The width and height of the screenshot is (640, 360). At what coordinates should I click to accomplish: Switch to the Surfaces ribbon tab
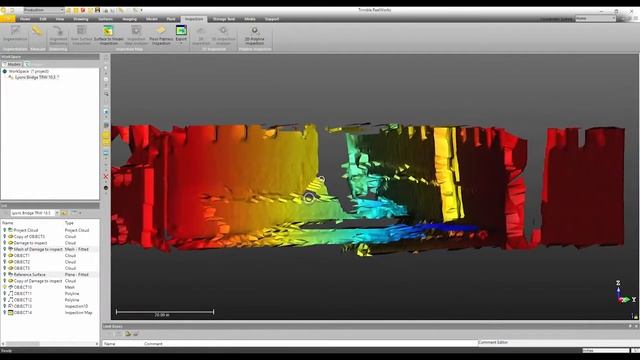pyautogui.click(x=105, y=19)
